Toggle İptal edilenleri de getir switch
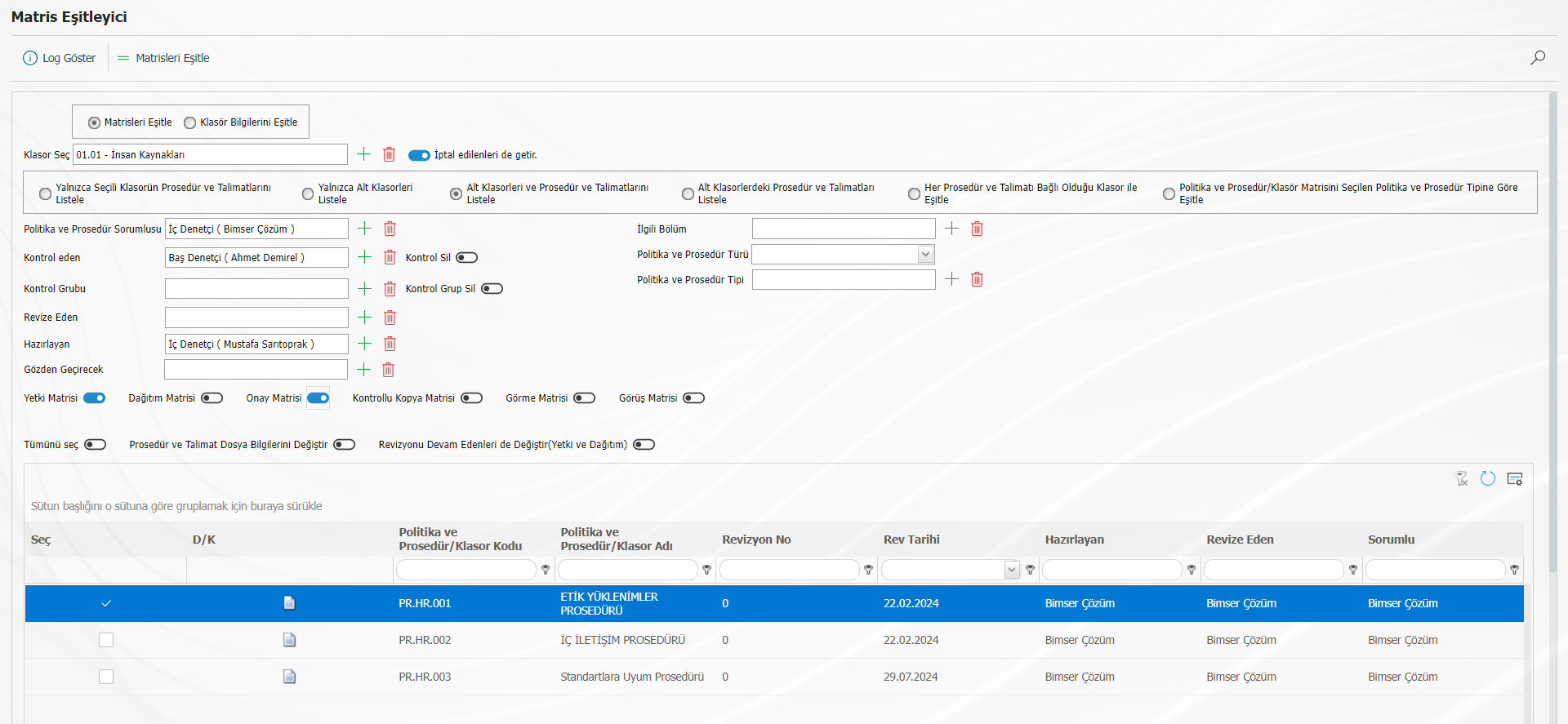 [419, 155]
